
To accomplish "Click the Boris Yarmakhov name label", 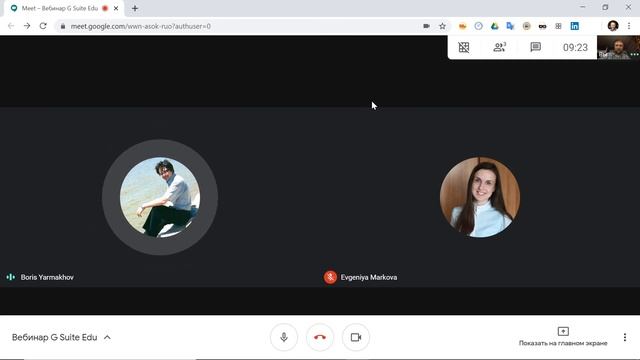I will pos(47,277).
